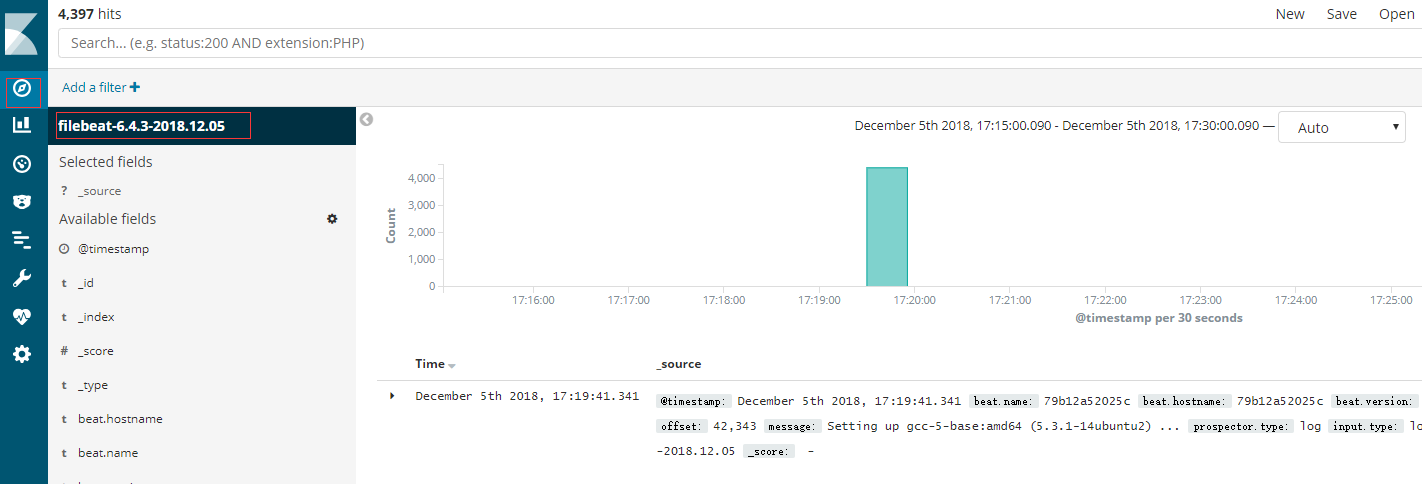The image size is (1422, 484).
Task: Click the @timestamp per 30 seconds axis label
Action: [x=1159, y=318]
